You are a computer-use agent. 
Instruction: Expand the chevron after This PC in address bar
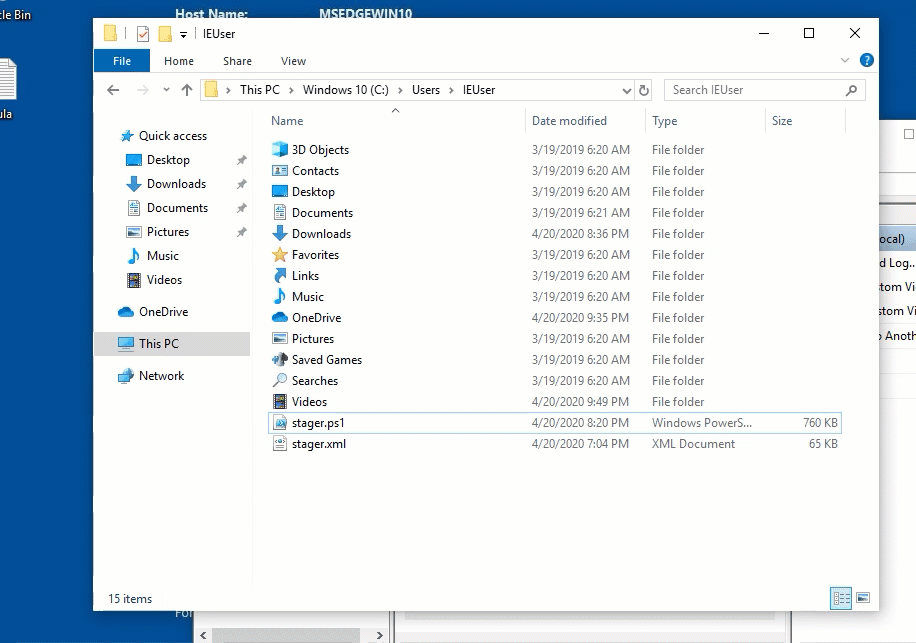tap(289, 90)
